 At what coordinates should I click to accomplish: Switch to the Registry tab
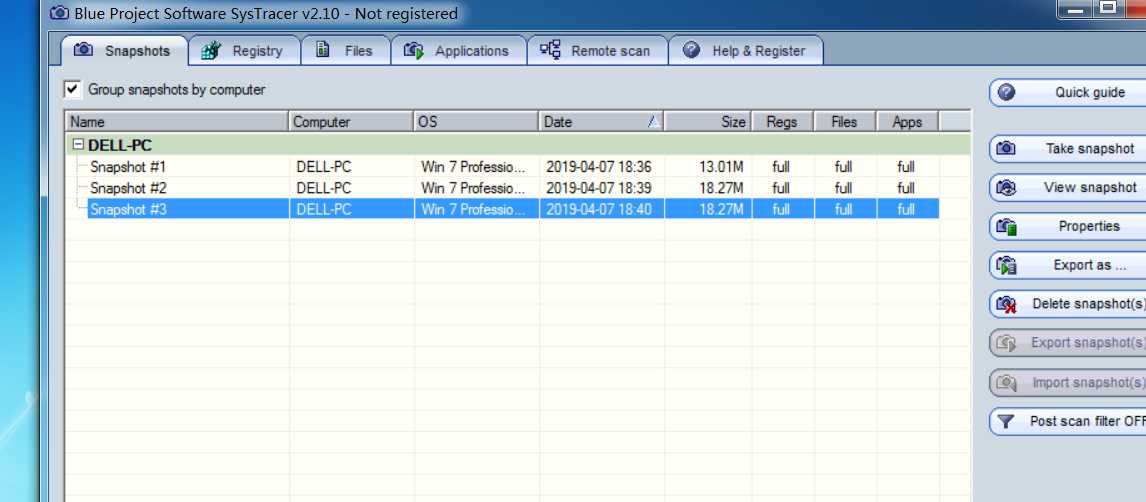point(244,50)
